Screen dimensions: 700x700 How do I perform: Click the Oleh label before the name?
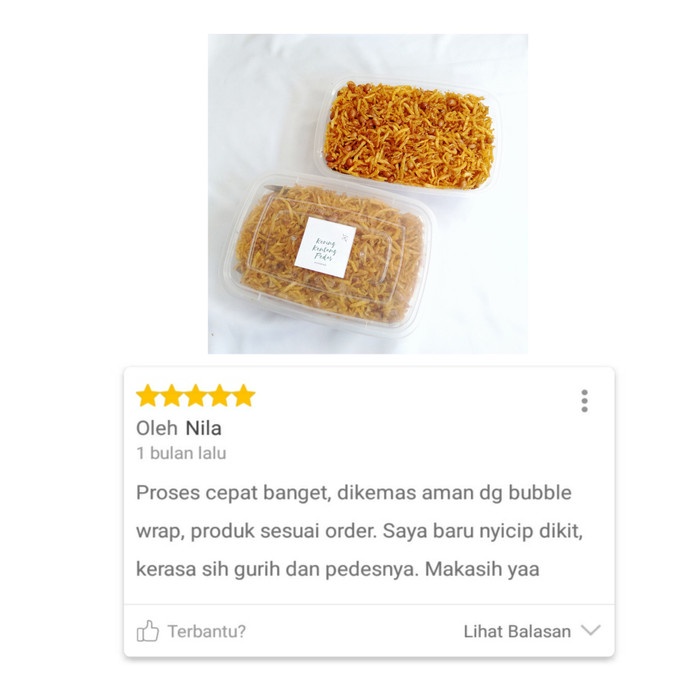157,428
